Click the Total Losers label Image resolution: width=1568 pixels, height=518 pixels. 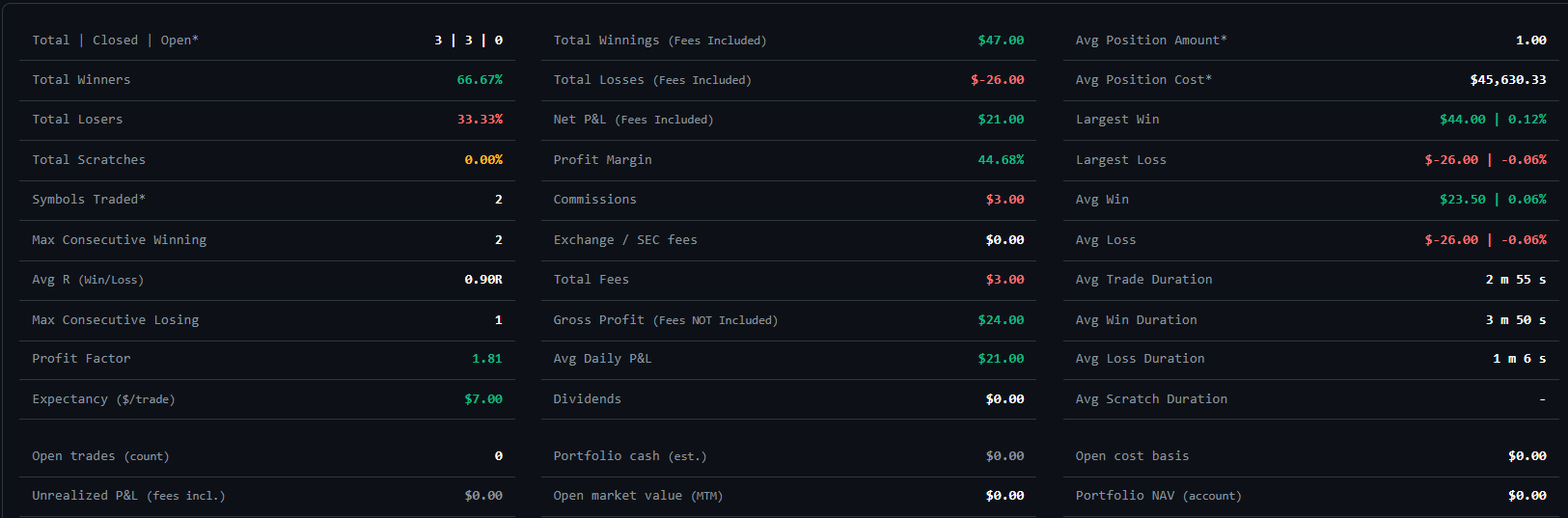[x=77, y=120]
